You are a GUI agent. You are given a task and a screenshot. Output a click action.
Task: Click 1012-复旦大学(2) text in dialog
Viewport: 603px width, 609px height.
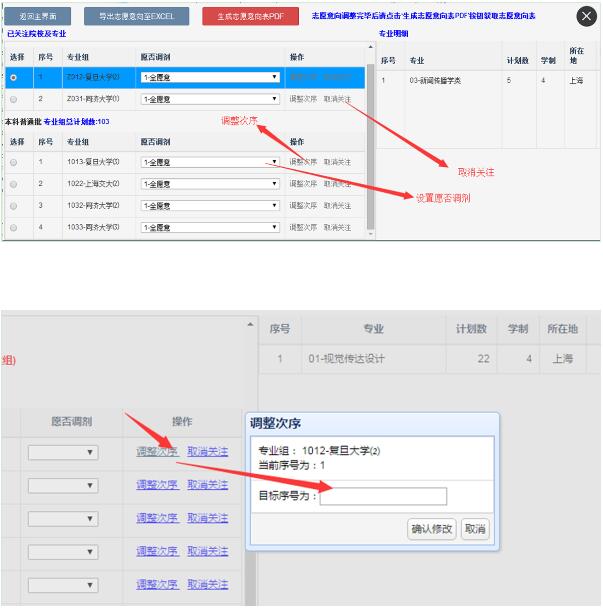pyautogui.click(x=341, y=451)
